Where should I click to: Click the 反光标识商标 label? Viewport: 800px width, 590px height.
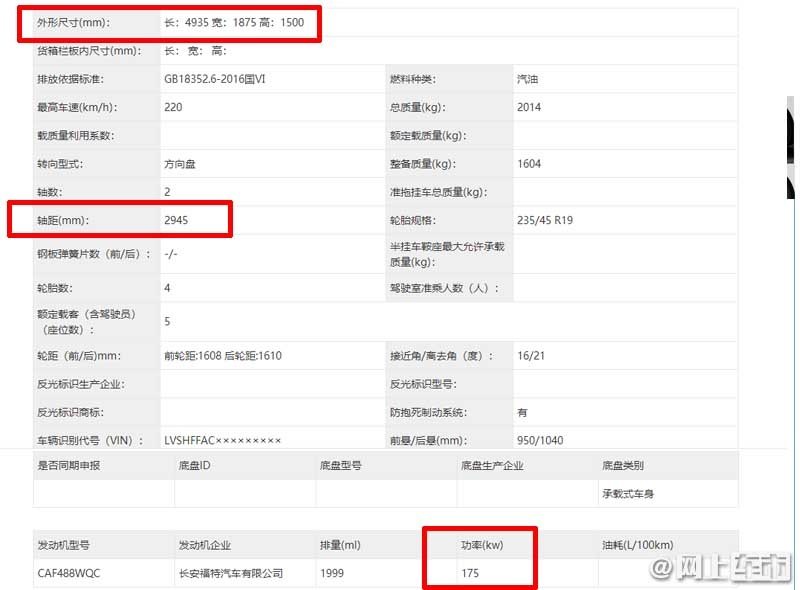(70, 412)
